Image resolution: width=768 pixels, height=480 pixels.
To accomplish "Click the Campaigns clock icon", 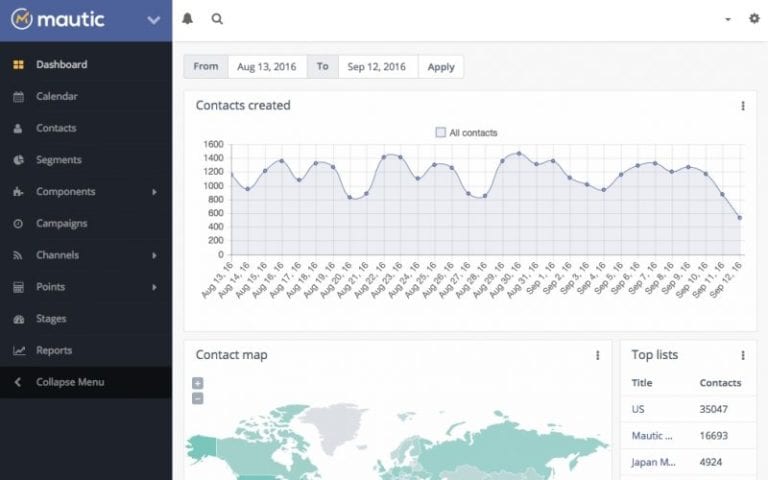I will click(18, 224).
